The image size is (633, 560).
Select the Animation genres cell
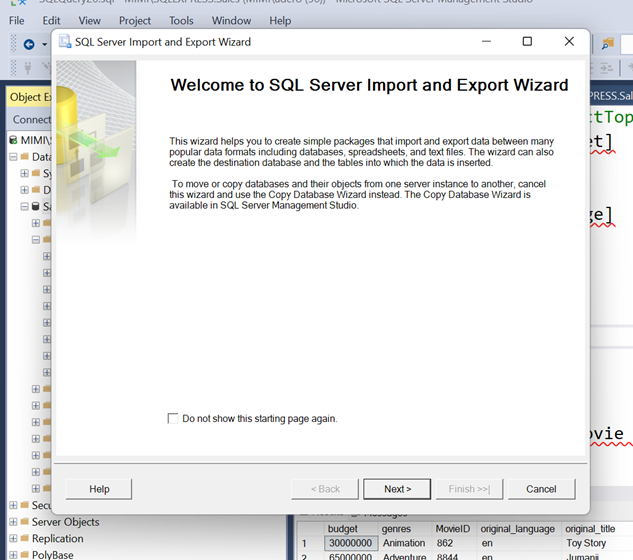coord(405,543)
